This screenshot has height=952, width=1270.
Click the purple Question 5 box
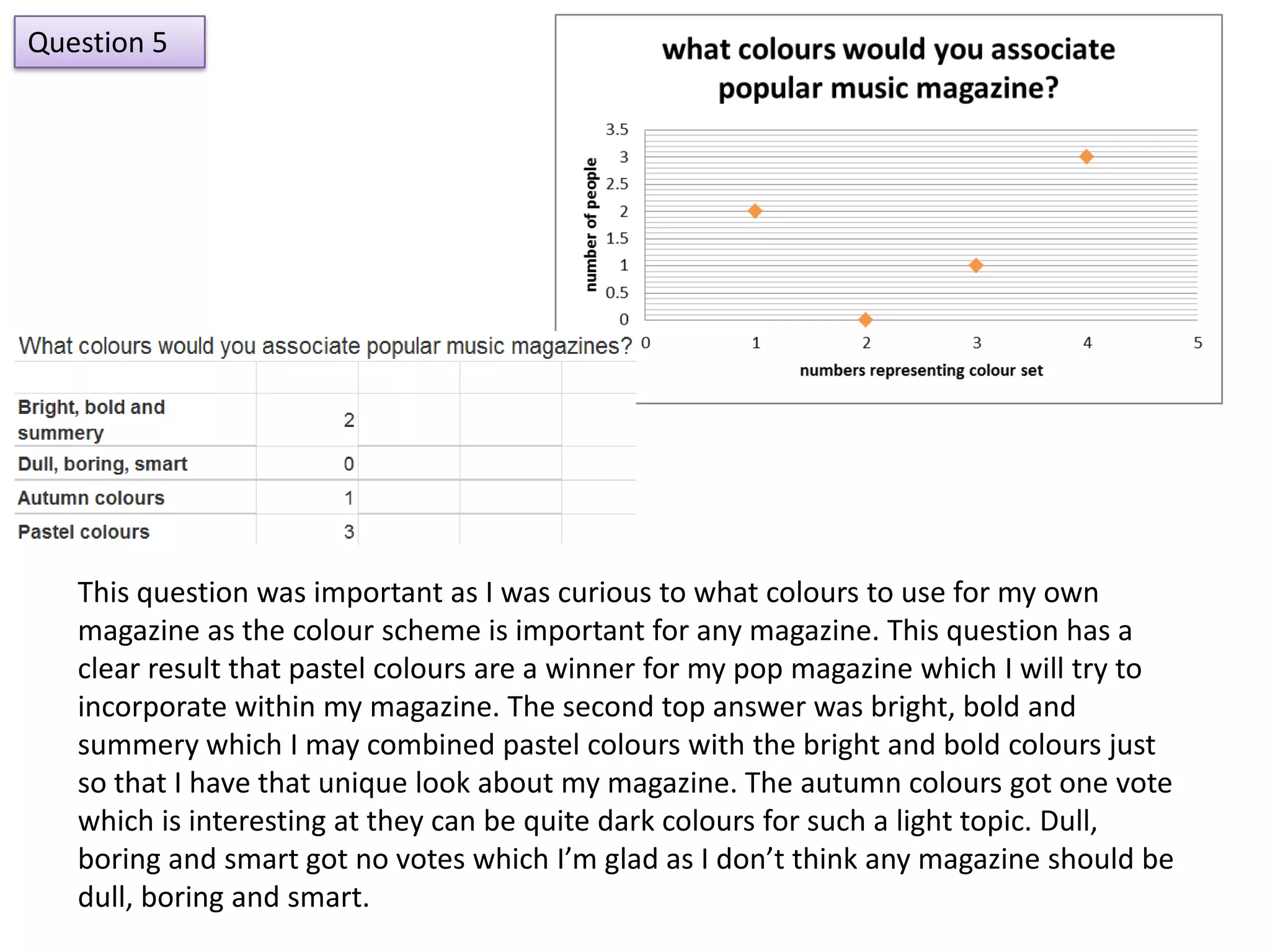[110, 42]
